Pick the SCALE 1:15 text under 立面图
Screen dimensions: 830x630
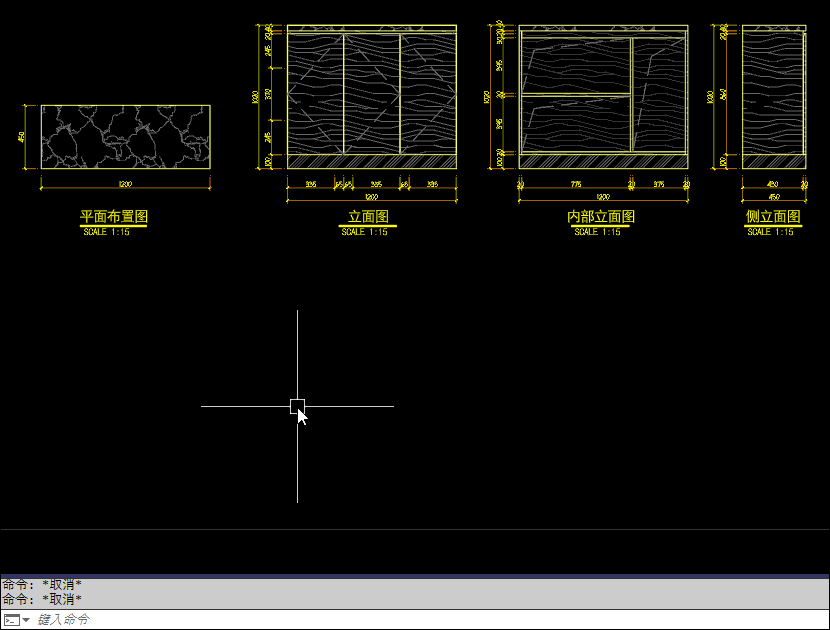365,232
